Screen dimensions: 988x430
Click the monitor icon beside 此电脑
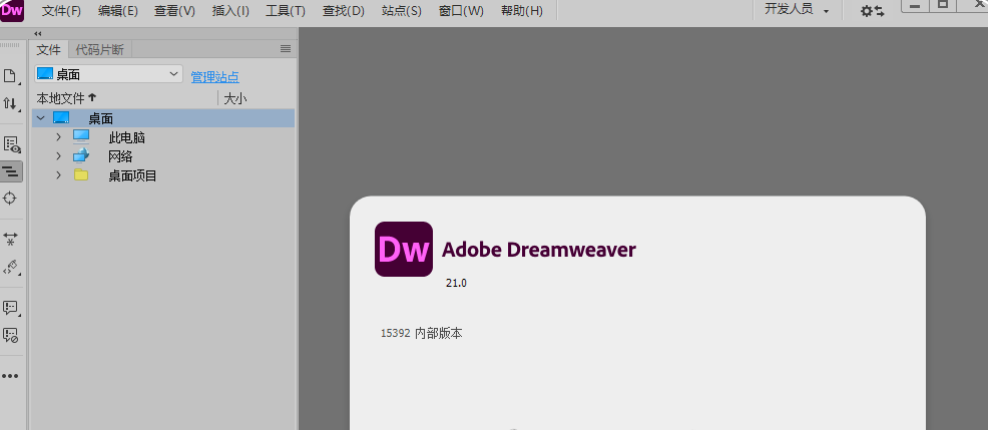(x=81, y=137)
